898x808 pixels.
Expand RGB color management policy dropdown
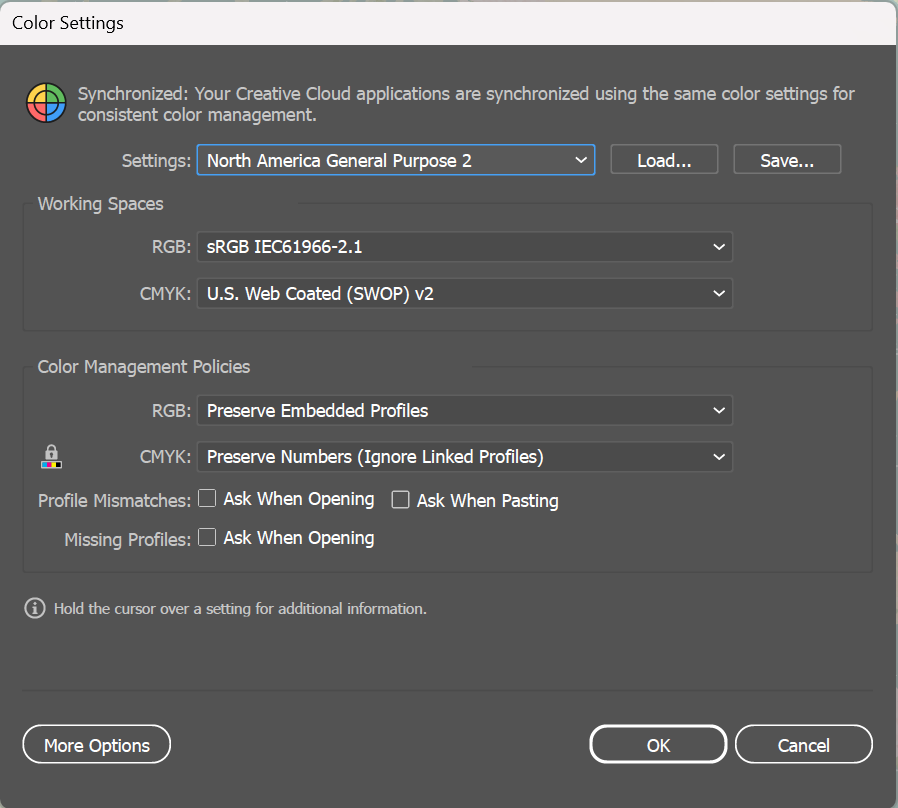pyautogui.click(x=464, y=411)
